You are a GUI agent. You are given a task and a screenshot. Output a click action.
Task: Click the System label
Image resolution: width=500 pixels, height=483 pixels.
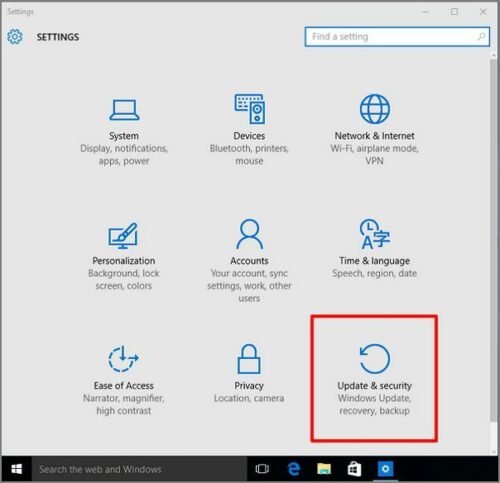pos(124,136)
